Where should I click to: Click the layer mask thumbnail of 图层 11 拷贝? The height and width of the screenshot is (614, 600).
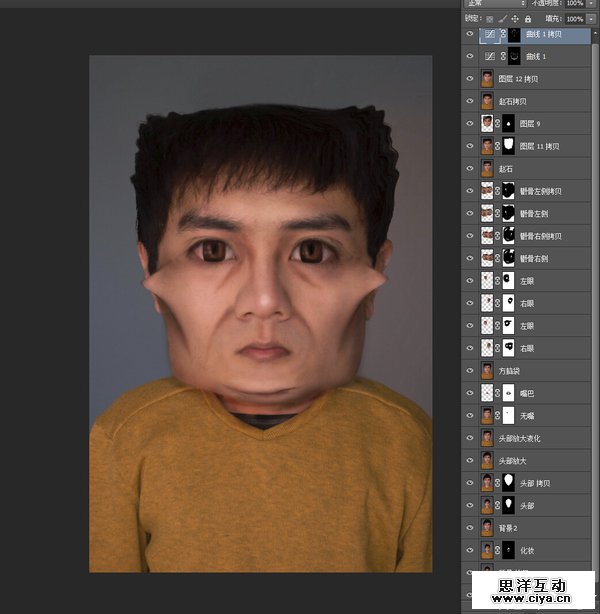point(508,146)
